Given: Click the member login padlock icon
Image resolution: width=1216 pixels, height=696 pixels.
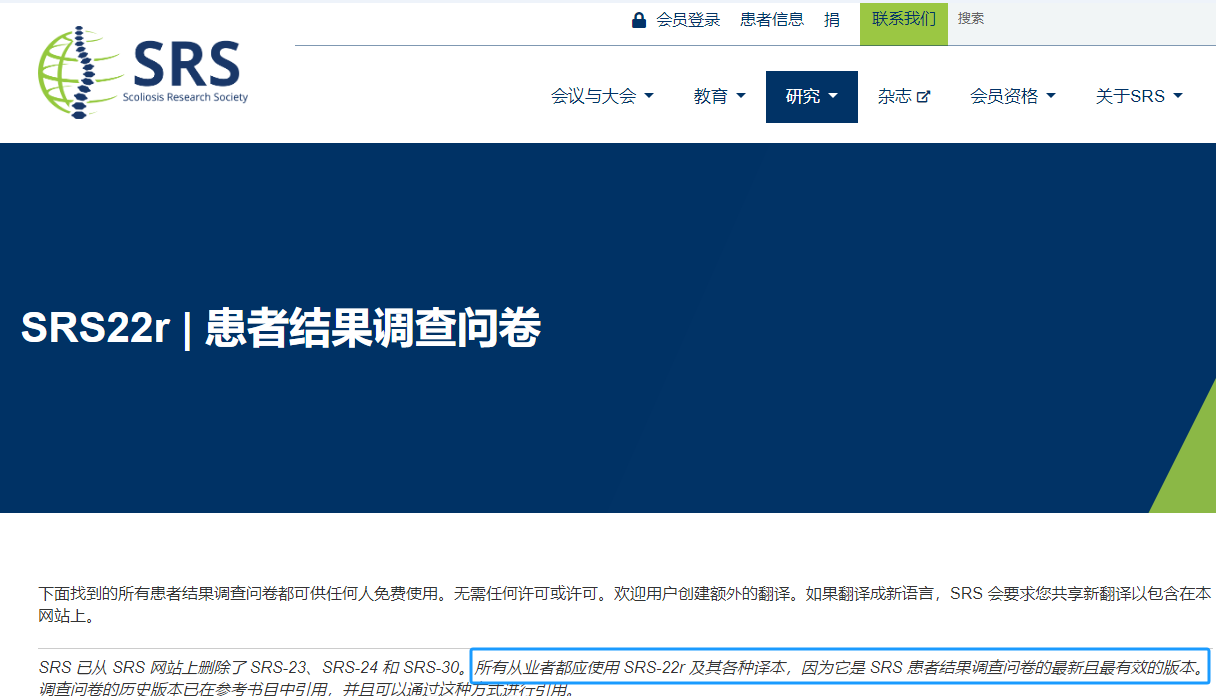Looking at the screenshot, I should (x=639, y=20).
